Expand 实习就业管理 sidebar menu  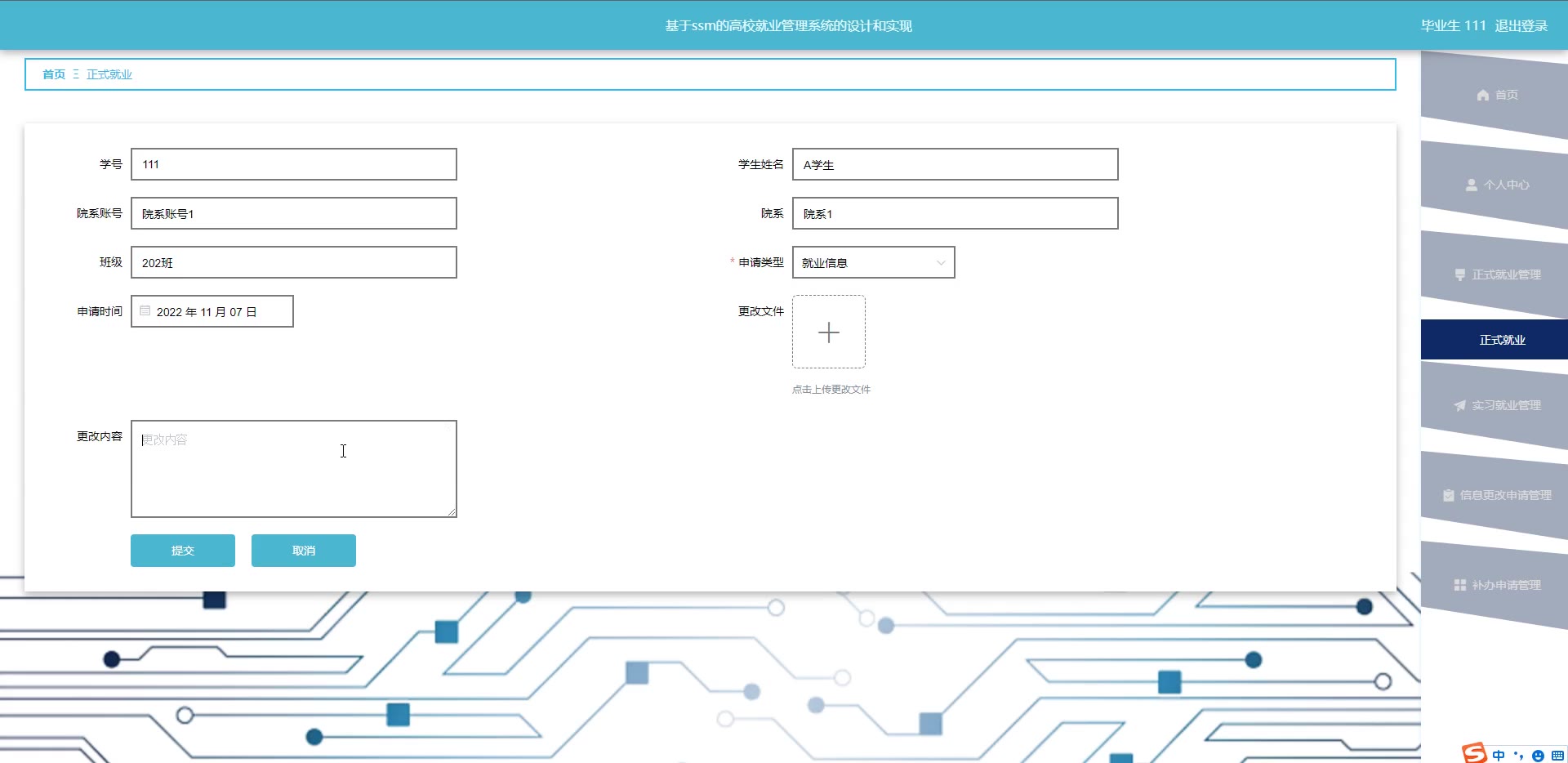click(x=1494, y=405)
